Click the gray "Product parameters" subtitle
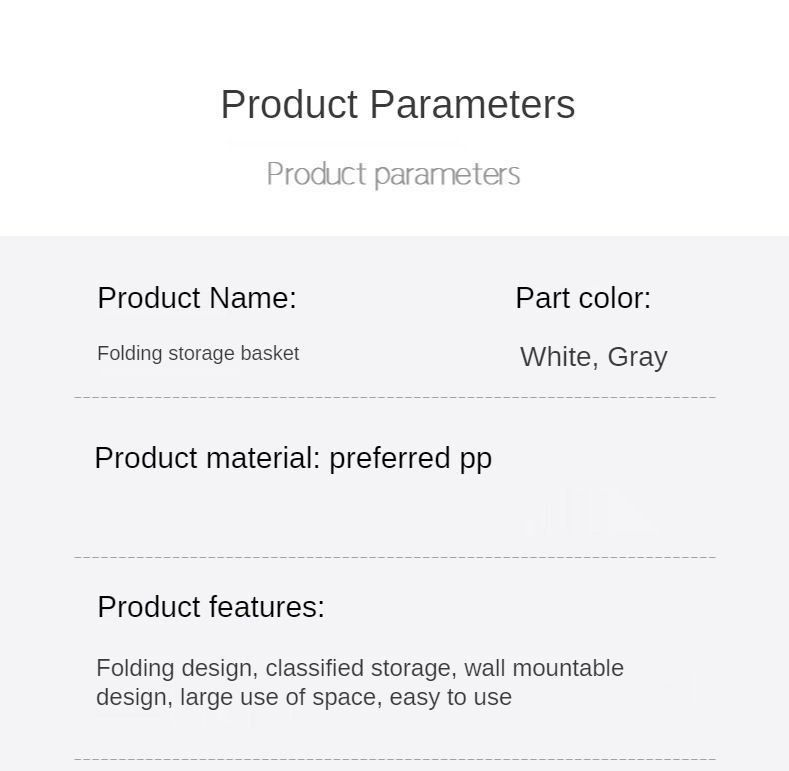Screen dimensions: 789x771 [393, 174]
